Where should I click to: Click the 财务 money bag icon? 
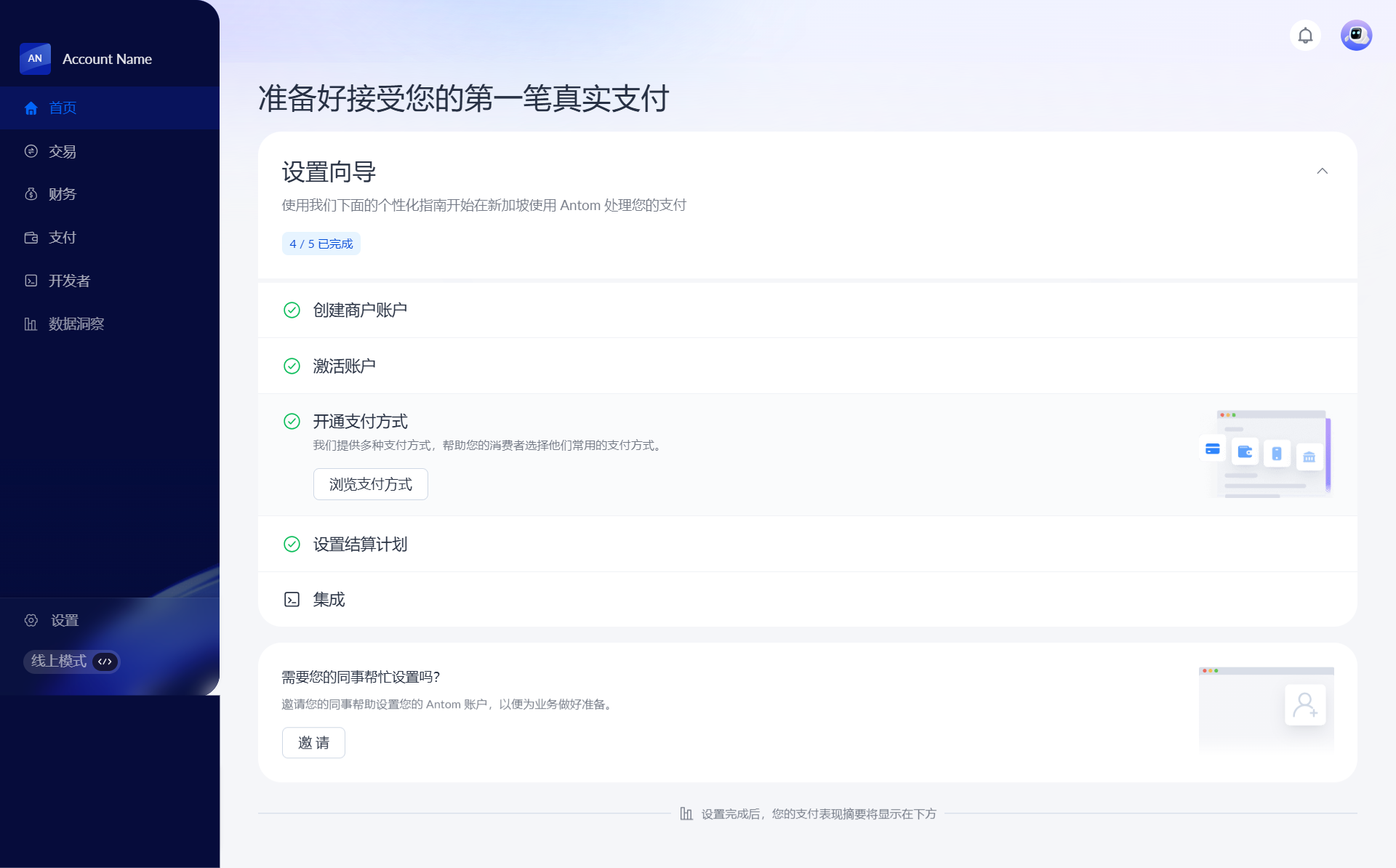tap(31, 194)
